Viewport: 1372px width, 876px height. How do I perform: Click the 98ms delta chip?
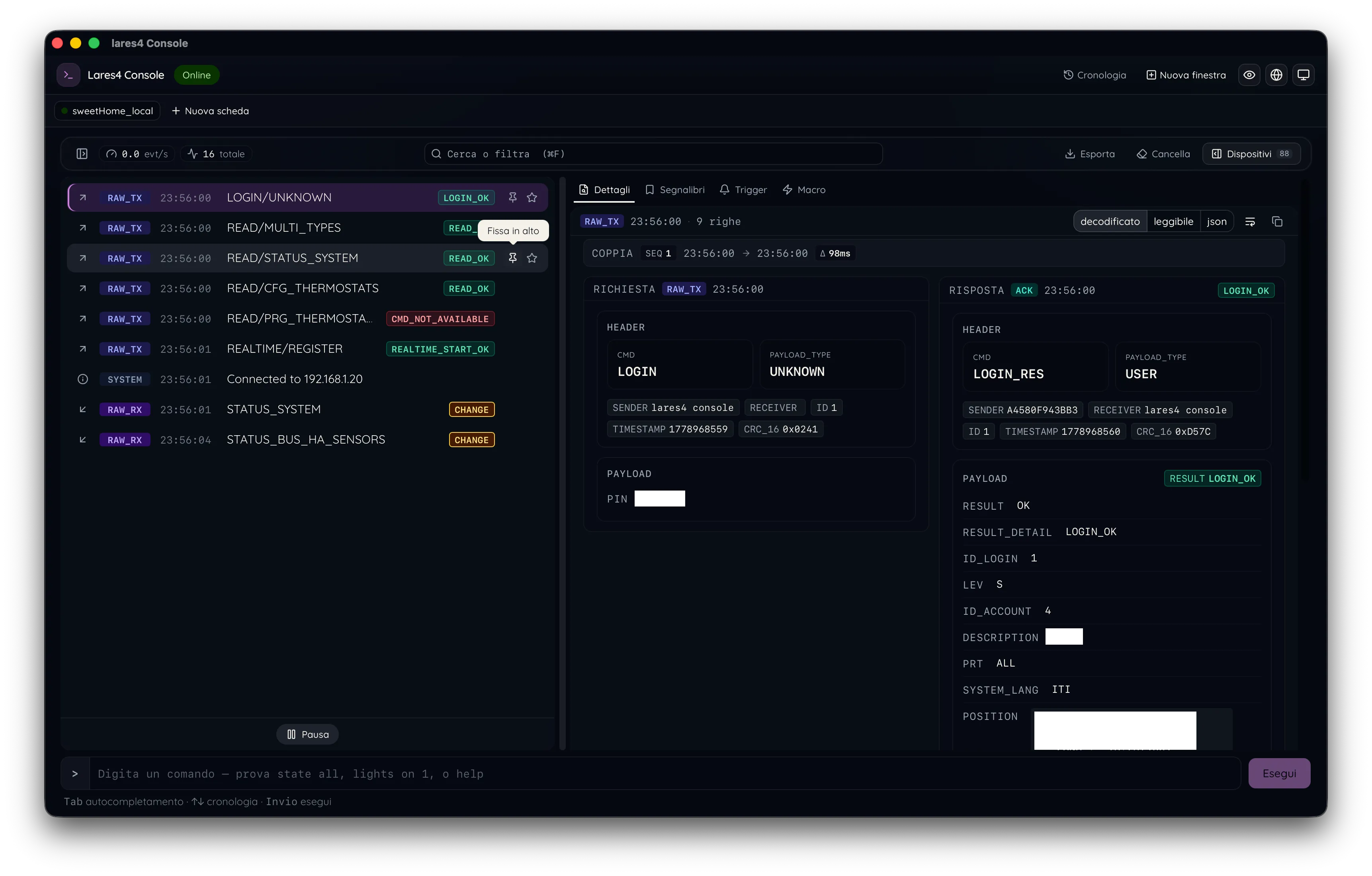tap(835, 253)
